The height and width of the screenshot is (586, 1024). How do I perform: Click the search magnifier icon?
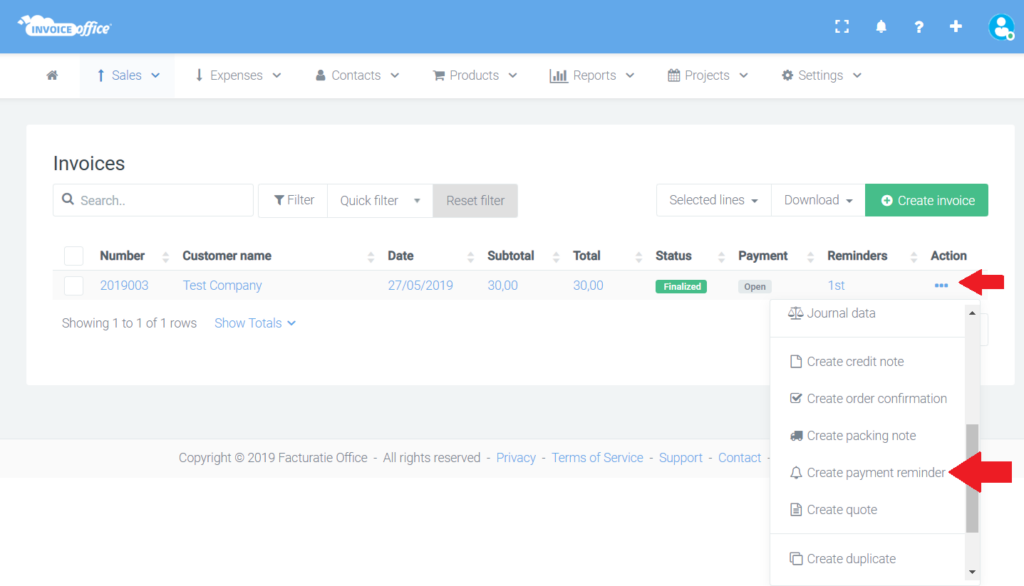click(x=68, y=199)
